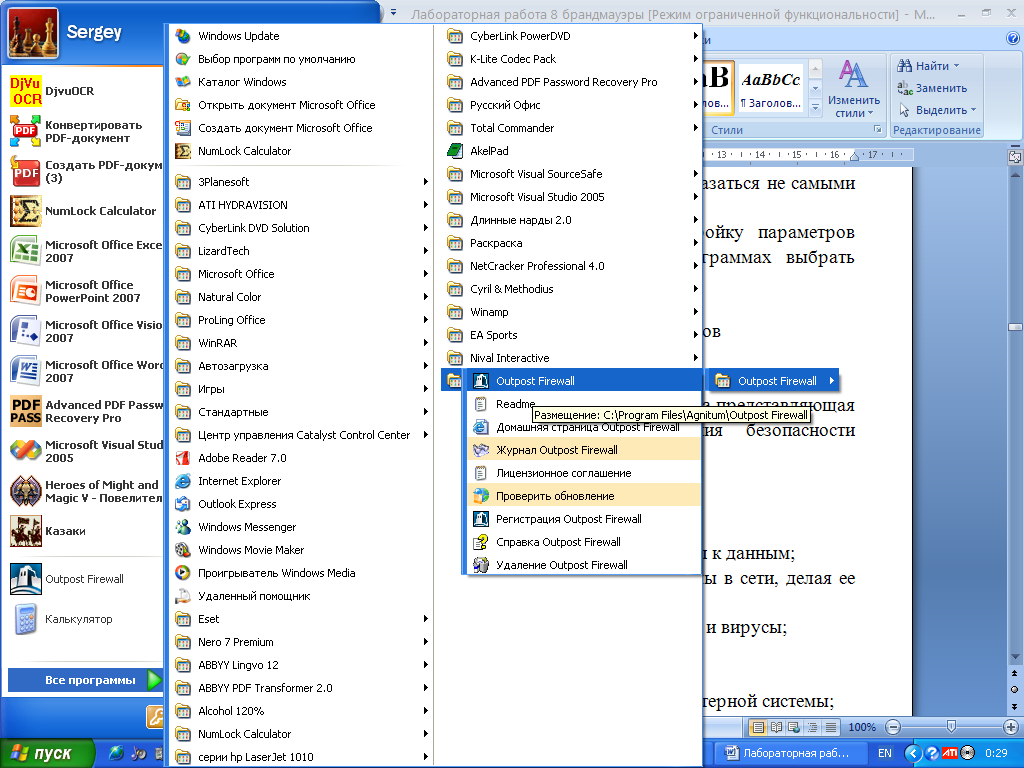This screenshot has width=1024, height=768.
Task: Open Удаленный помощник
Action: coord(302,596)
